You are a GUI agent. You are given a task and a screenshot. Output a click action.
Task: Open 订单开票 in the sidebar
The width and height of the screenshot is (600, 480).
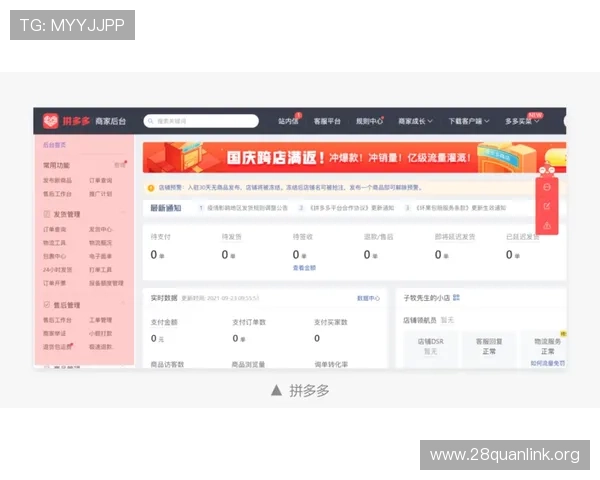54,283
